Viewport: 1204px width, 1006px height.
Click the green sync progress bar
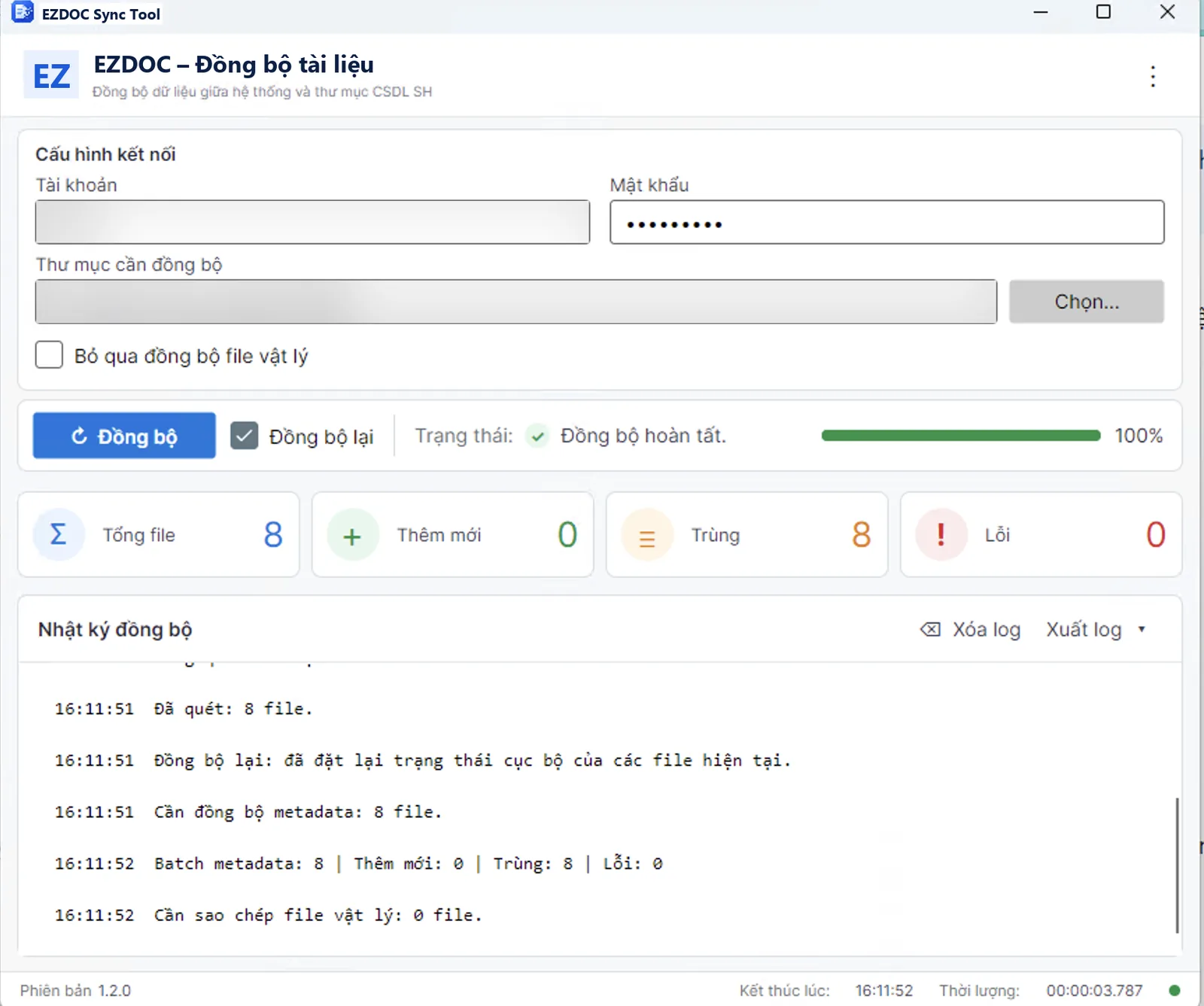click(x=961, y=436)
